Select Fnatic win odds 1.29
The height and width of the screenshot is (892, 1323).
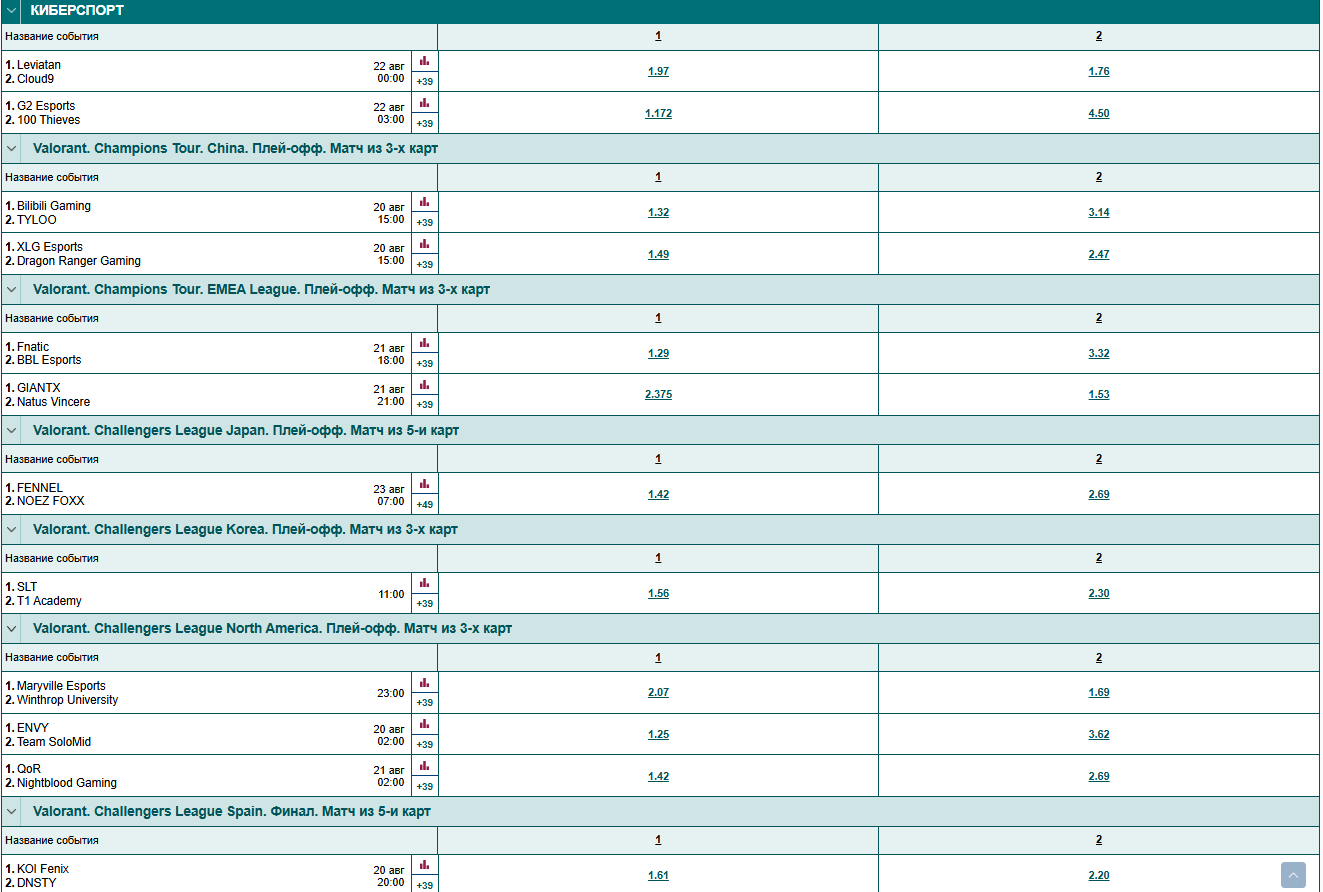click(658, 354)
